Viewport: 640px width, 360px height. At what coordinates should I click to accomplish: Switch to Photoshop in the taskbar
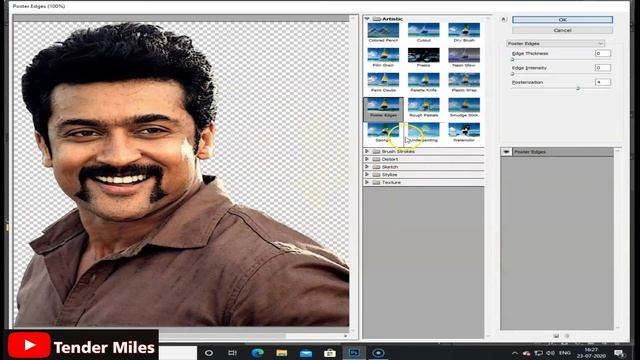pyautogui.click(x=354, y=353)
